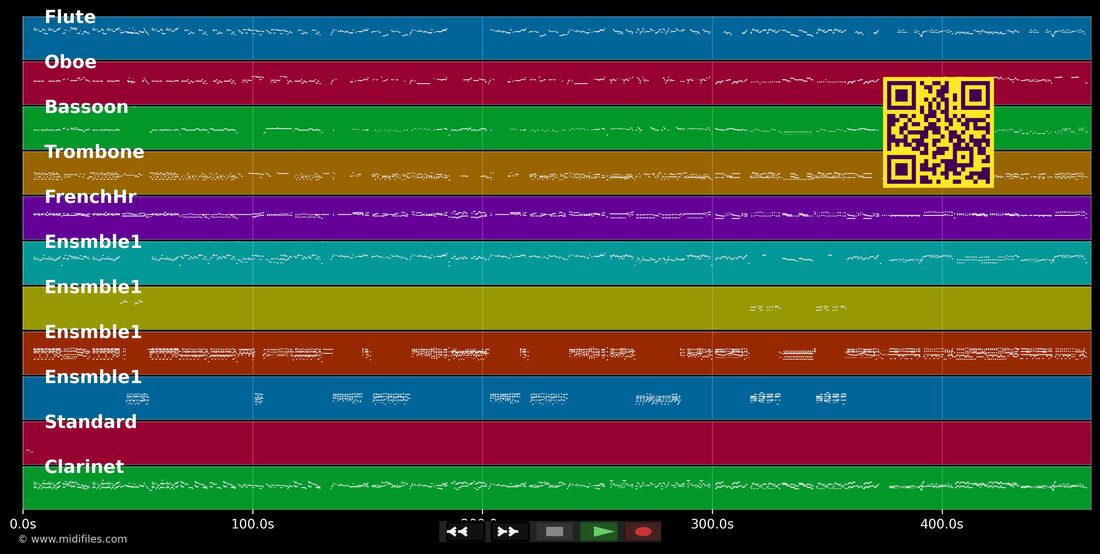The height and width of the screenshot is (554, 1100).
Task: Select the Clarinet track label
Action: pyautogui.click(x=84, y=466)
